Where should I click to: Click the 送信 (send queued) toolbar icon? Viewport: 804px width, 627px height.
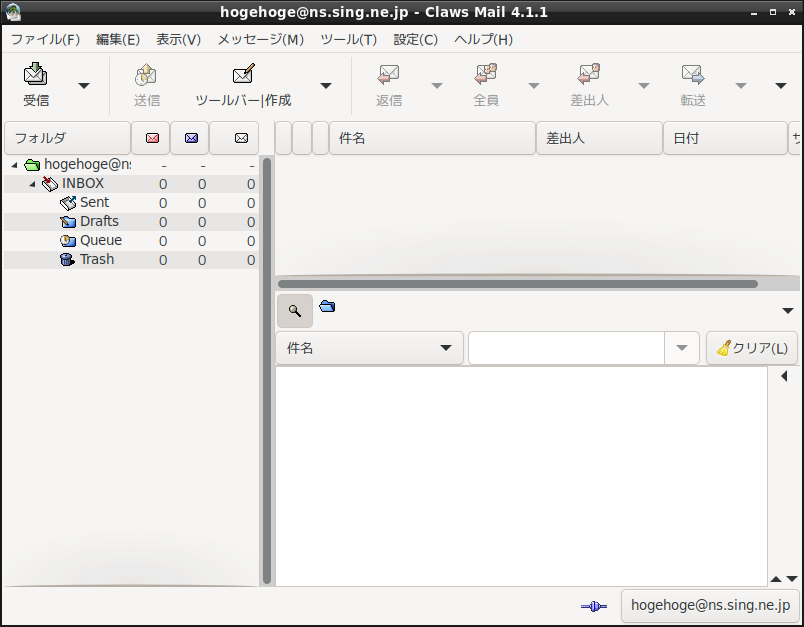pyautogui.click(x=146, y=74)
